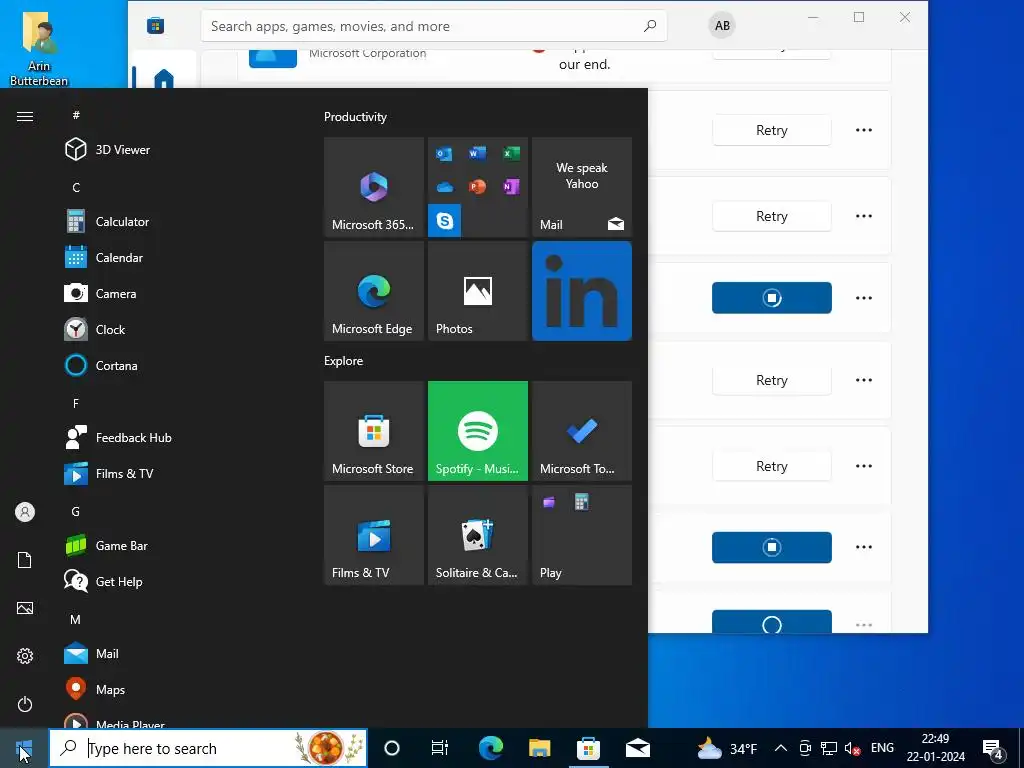Open Task View on taskbar
The image size is (1024, 768).
440,748
